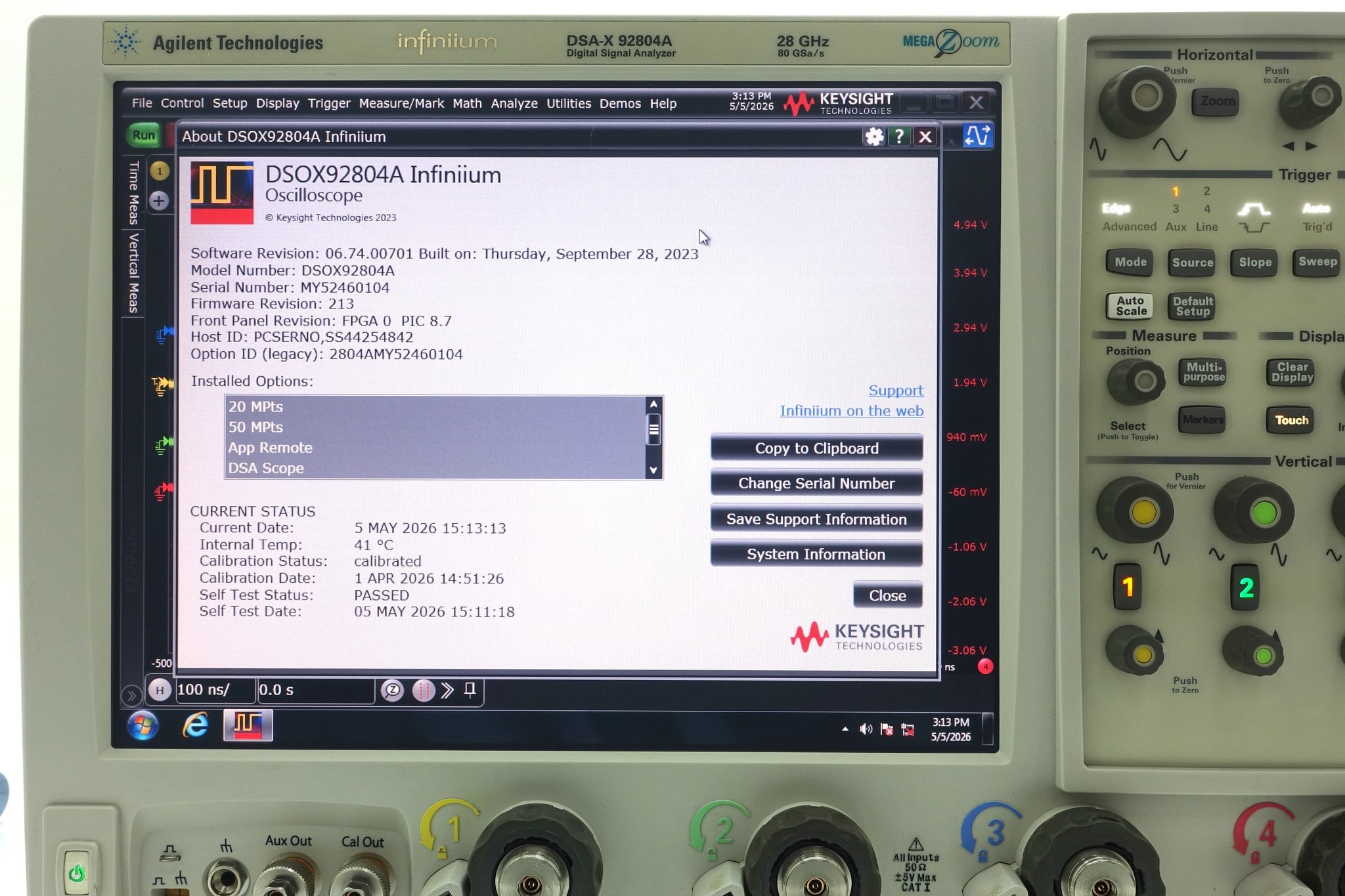Click the H horizontal setup button
Viewport: 1345px width, 896px height.
click(x=160, y=690)
